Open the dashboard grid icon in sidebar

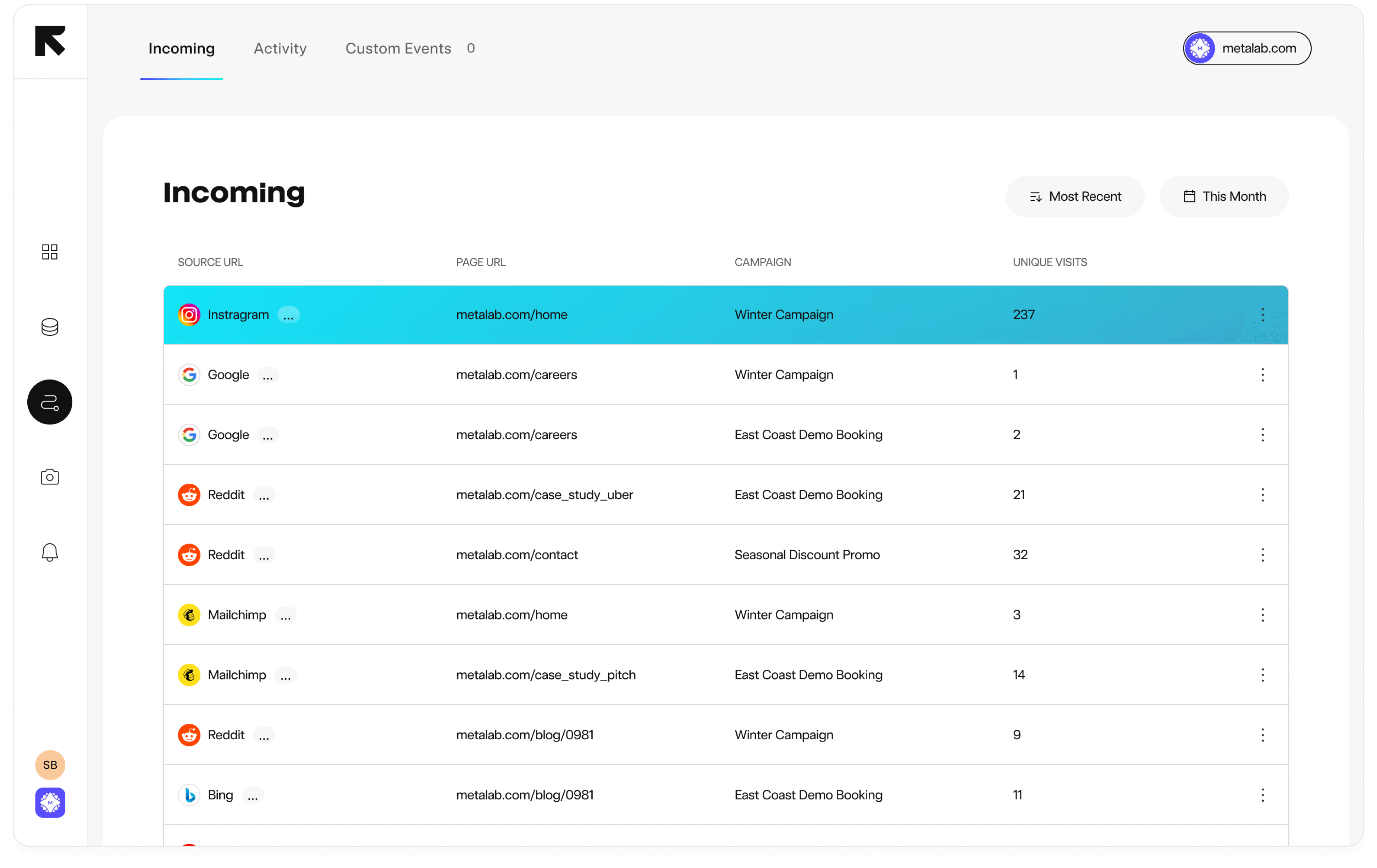click(50, 252)
